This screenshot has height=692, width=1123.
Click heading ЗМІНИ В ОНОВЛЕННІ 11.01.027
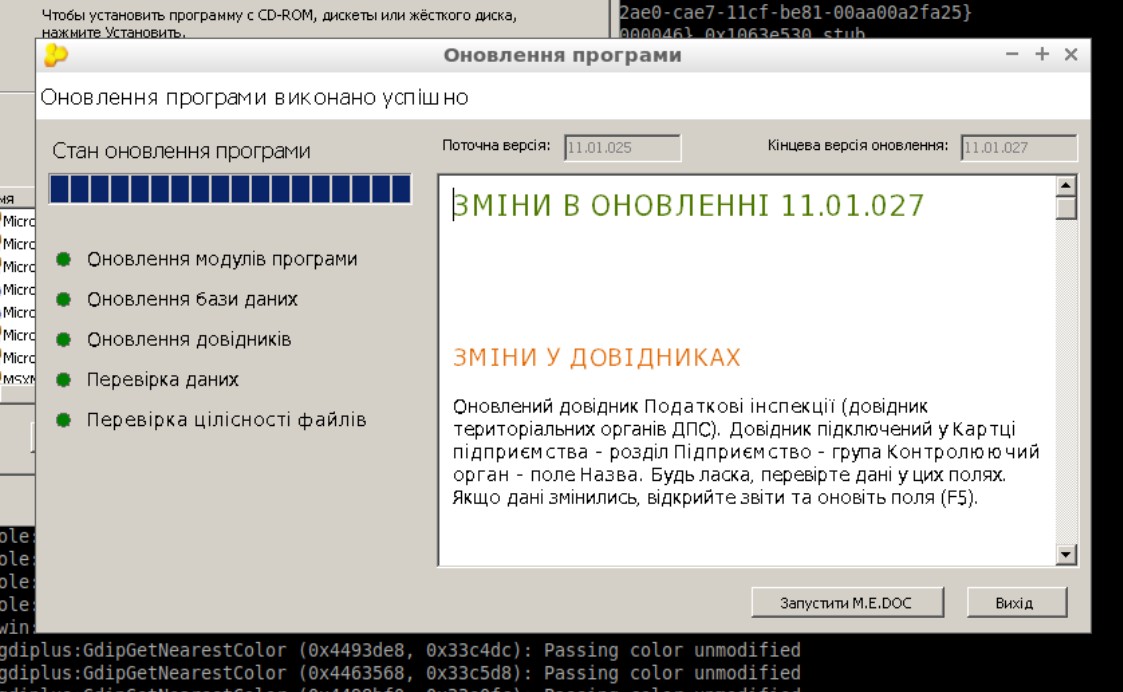tap(688, 206)
